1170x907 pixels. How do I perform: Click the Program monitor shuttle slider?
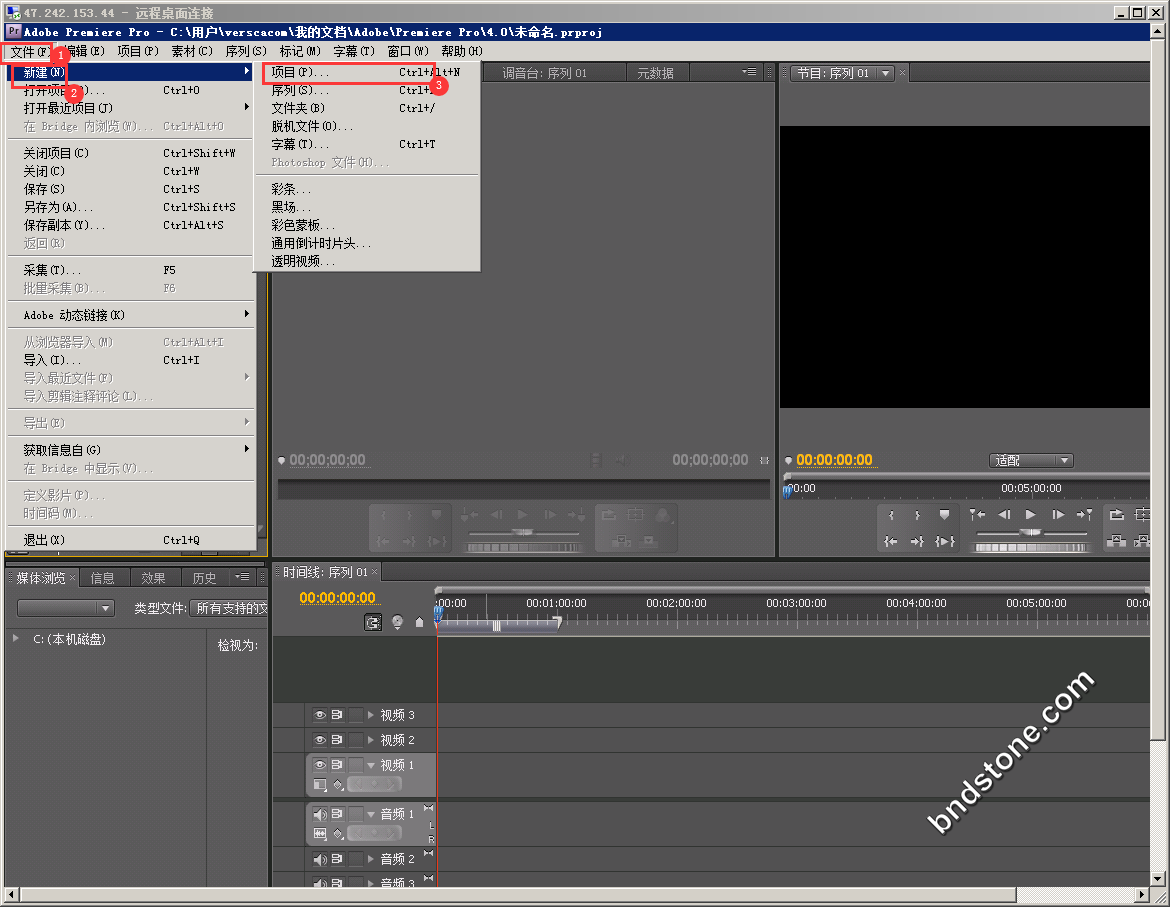tap(1030, 533)
